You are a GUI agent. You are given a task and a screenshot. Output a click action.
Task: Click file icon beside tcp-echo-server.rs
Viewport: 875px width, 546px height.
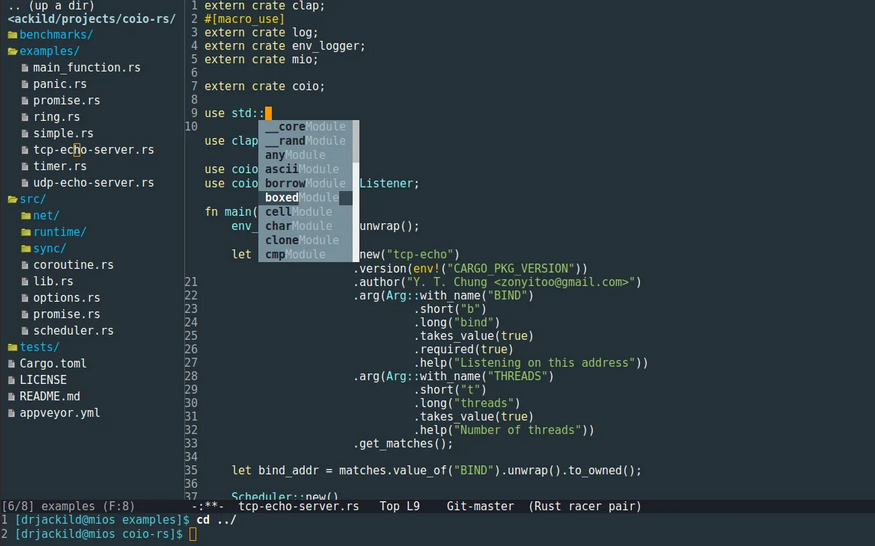point(25,150)
